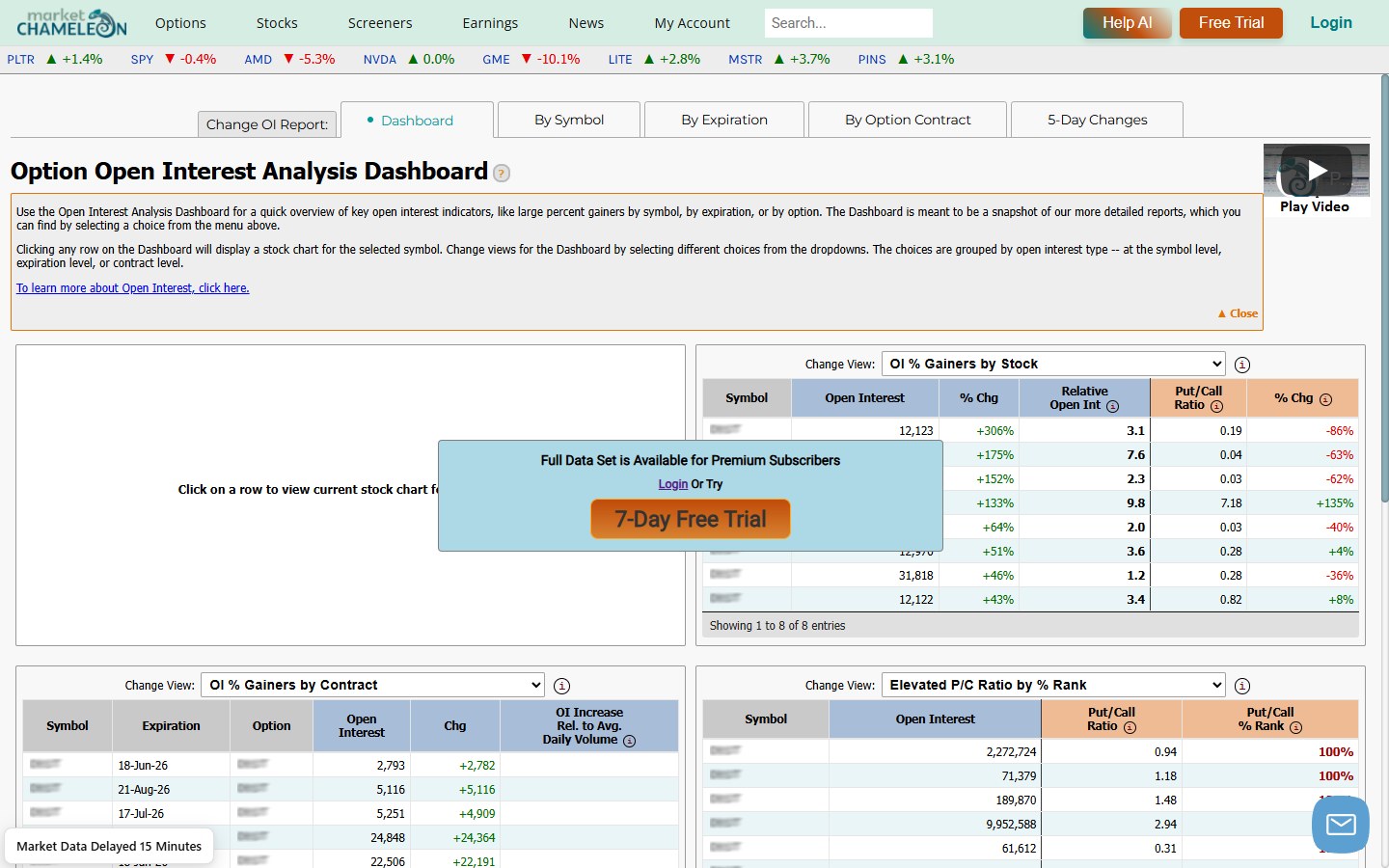
Task: Click the 7-Day Free Trial button
Action: click(691, 519)
